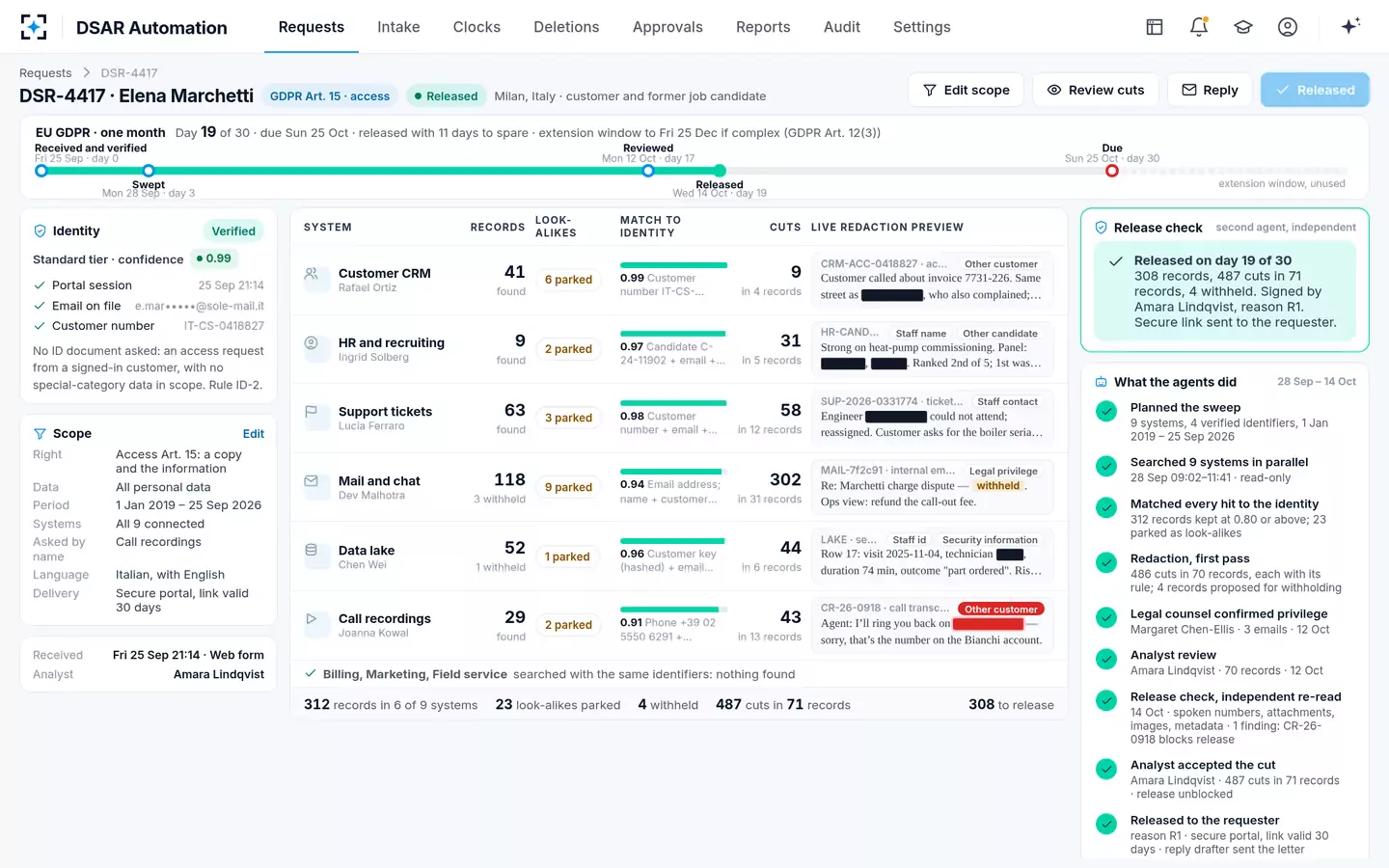Click the Mail and chat match confidence bar
This screenshot has height=868, width=1389.
(x=673, y=472)
